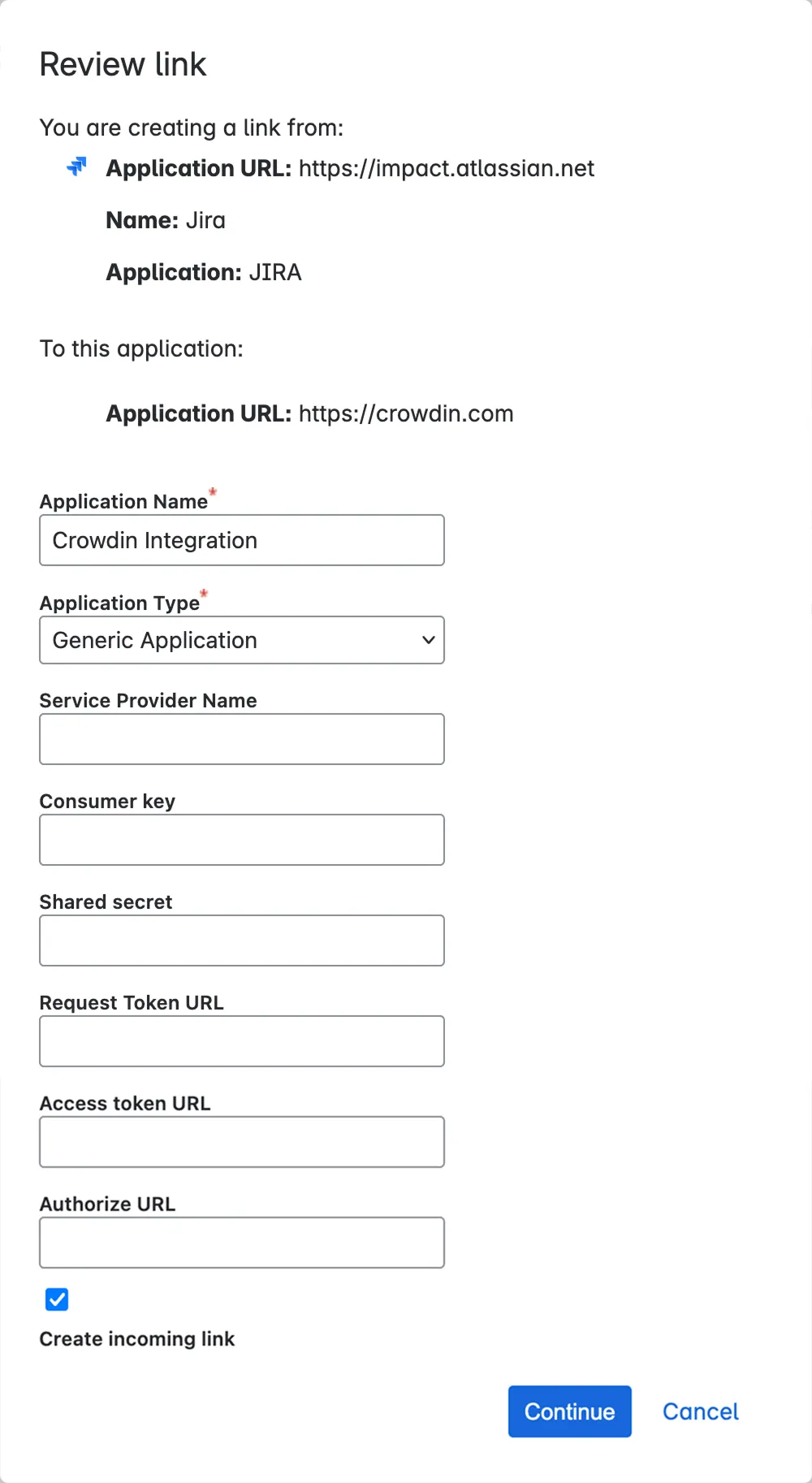This screenshot has height=1483, width=812.
Task: Click the Authorize URL text box
Action: pos(242,1242)
